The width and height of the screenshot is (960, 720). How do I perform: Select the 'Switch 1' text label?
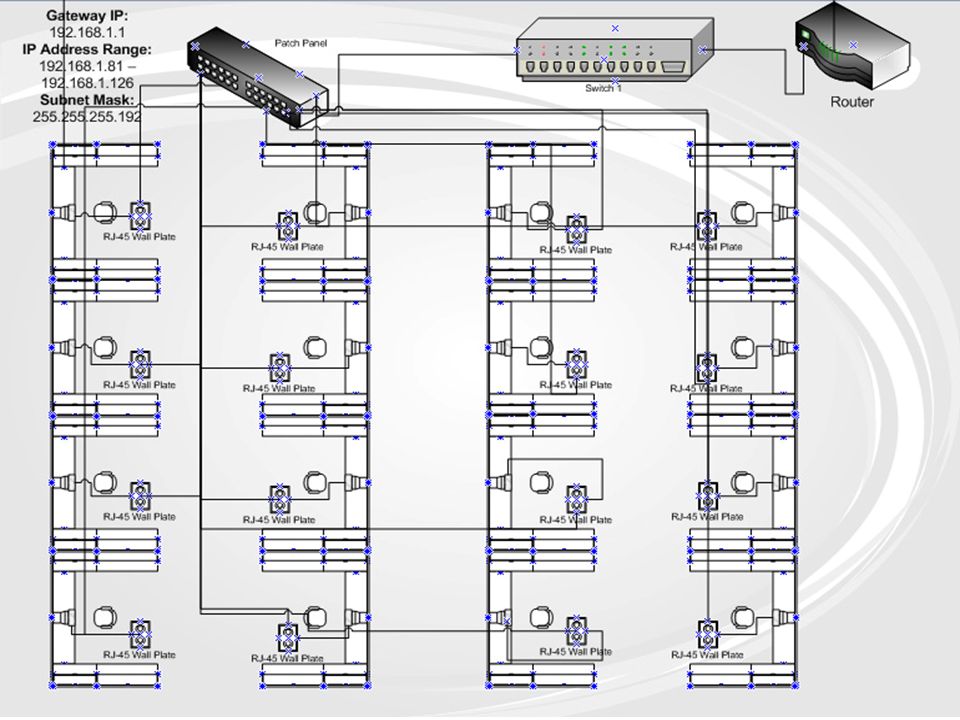[x=603, y=88]
